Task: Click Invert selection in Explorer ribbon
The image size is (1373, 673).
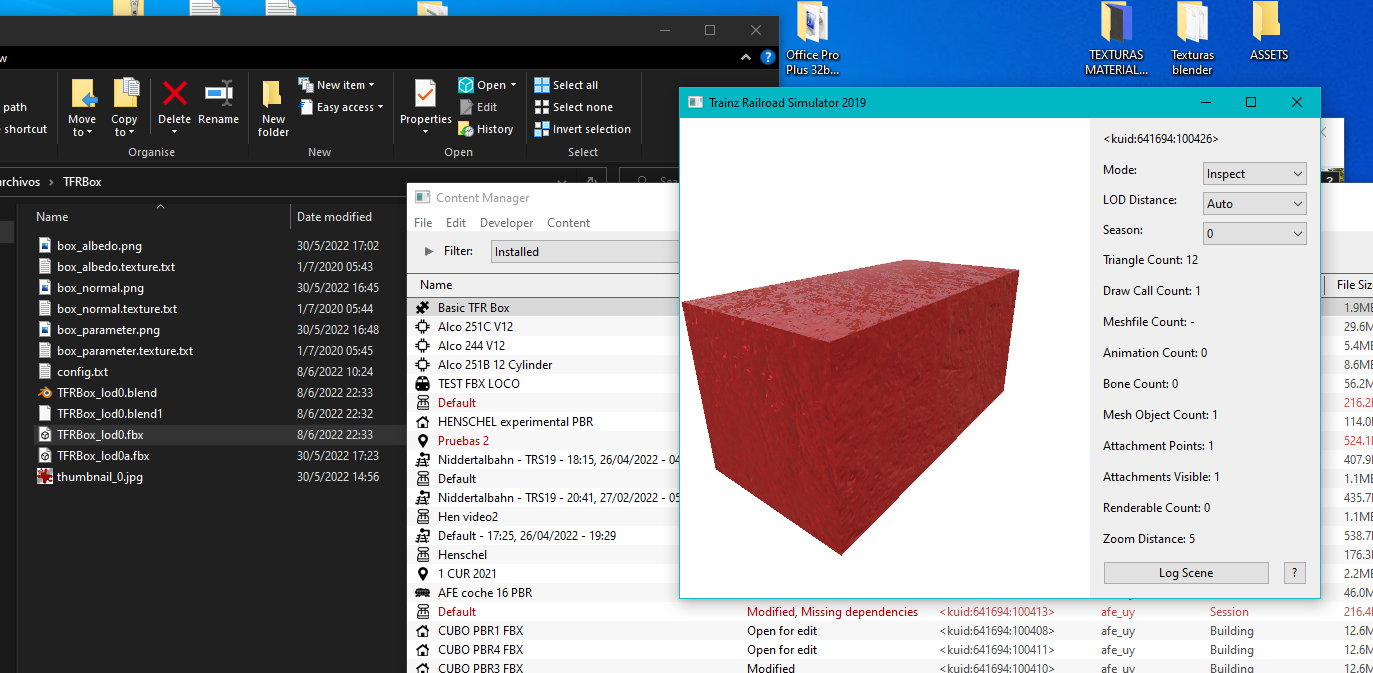Action: click(582, 129)
